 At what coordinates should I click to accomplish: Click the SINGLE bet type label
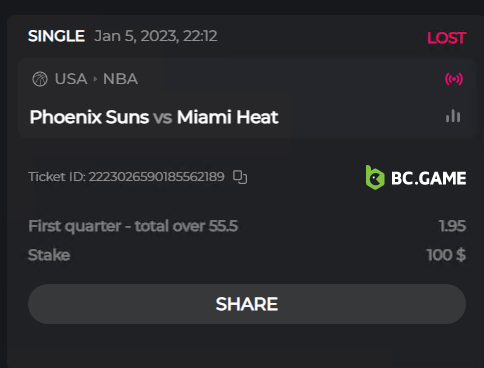tap(56, 36)
